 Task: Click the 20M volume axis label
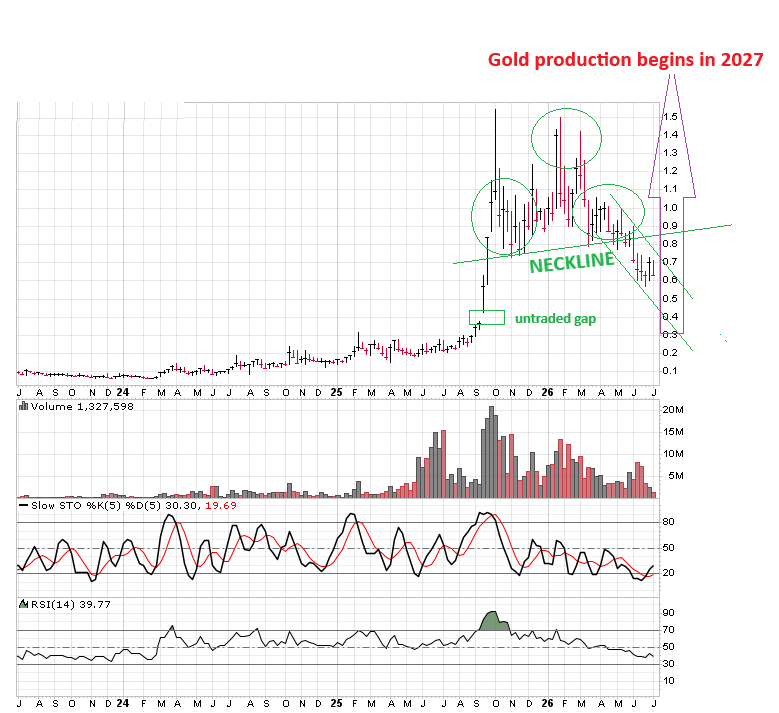(x=673, y=410)
